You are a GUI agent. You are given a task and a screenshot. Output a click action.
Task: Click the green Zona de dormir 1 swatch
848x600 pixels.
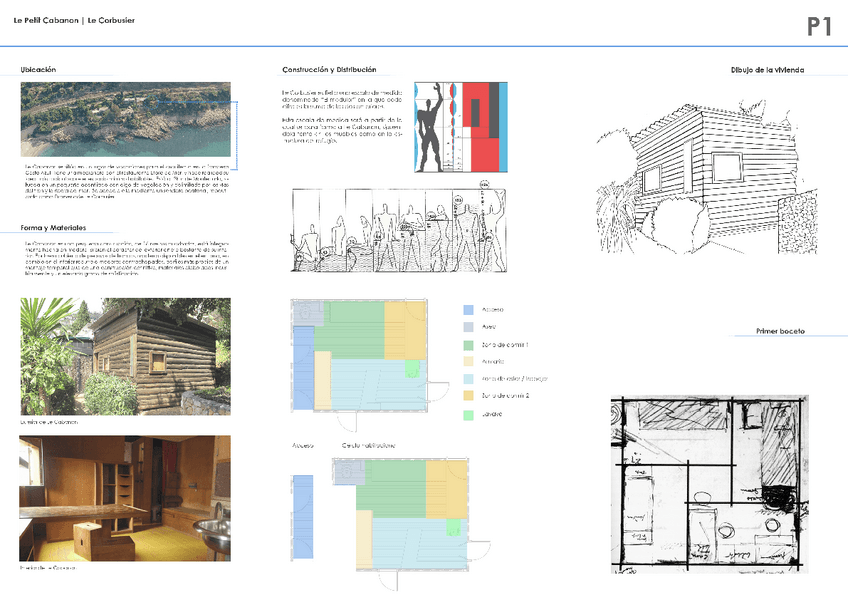coord(470,345)
